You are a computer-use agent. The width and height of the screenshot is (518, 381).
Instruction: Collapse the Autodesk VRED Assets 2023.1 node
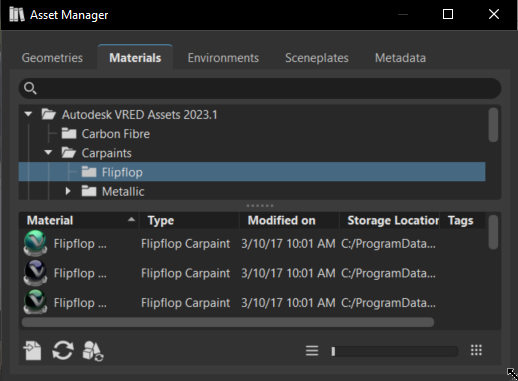(x=28, y=114)
